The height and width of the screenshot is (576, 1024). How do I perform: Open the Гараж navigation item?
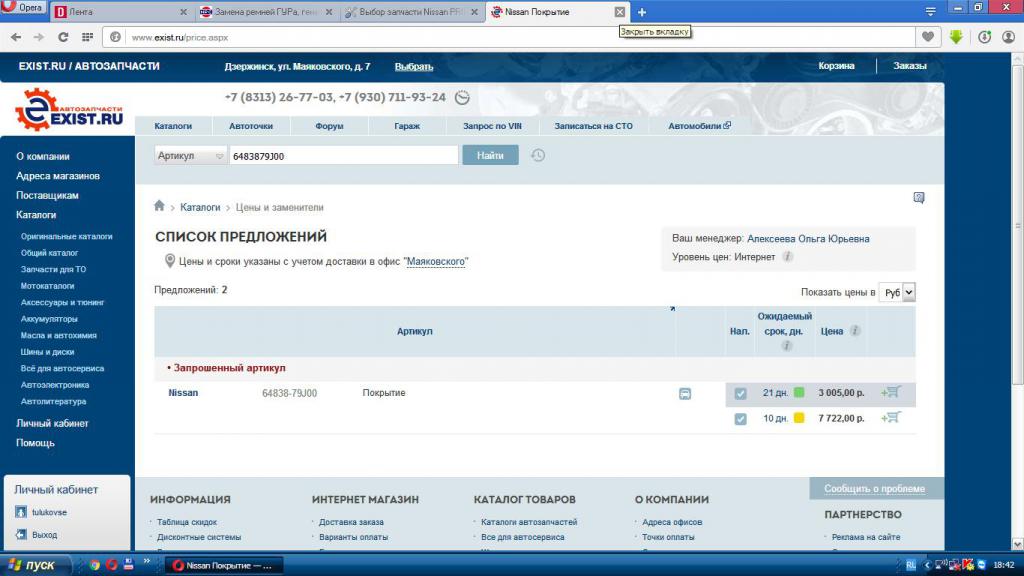[x=407, y=126]
